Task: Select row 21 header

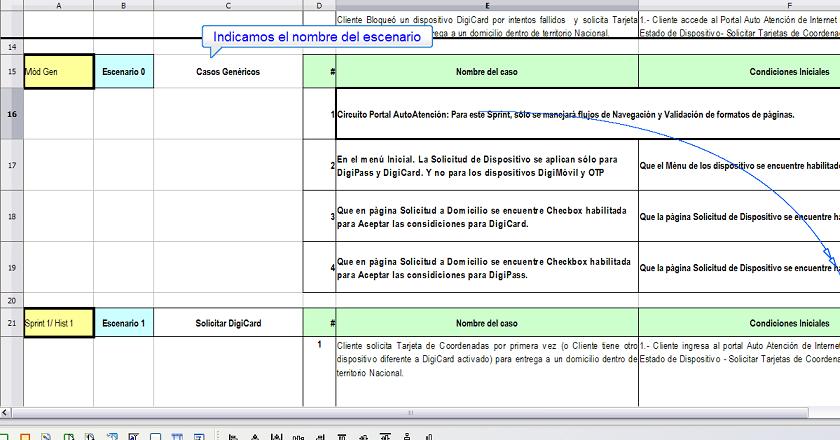Action: [x=12, y=323]
